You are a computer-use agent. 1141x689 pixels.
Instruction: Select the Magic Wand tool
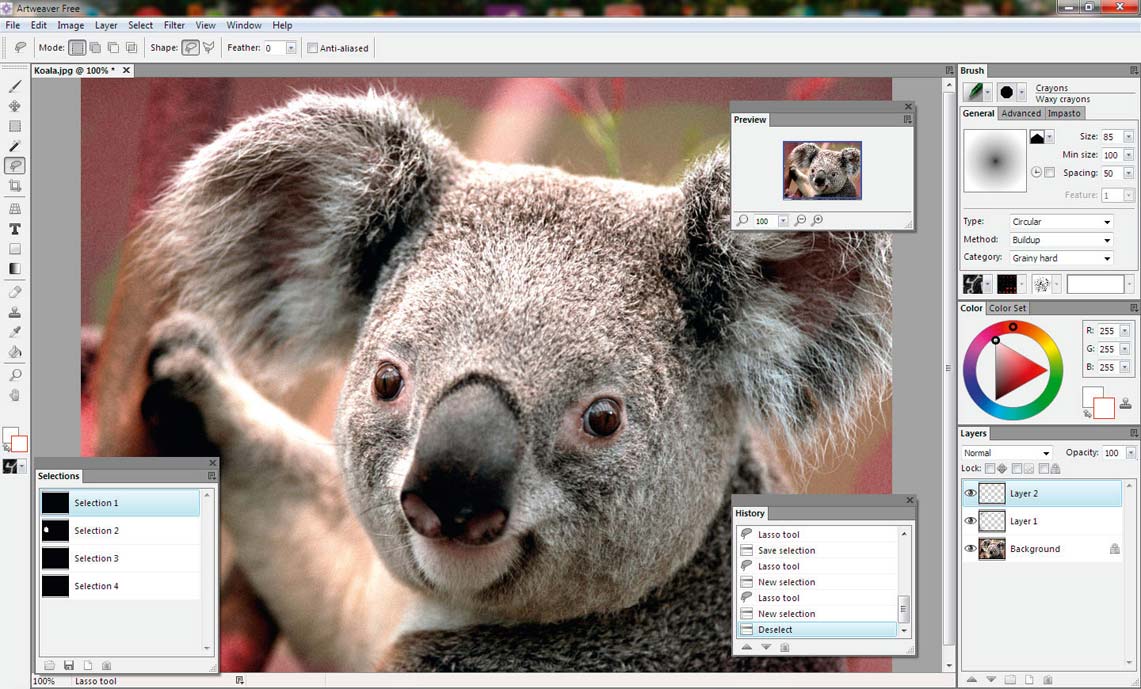pos(15,146)
